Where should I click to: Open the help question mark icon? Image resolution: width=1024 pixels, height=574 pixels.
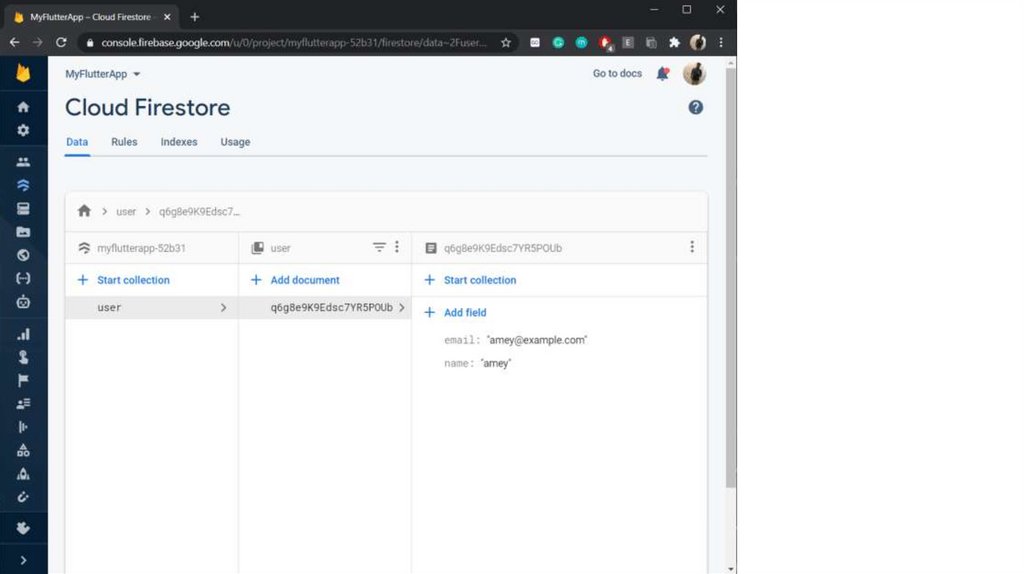tap(696, 107)
